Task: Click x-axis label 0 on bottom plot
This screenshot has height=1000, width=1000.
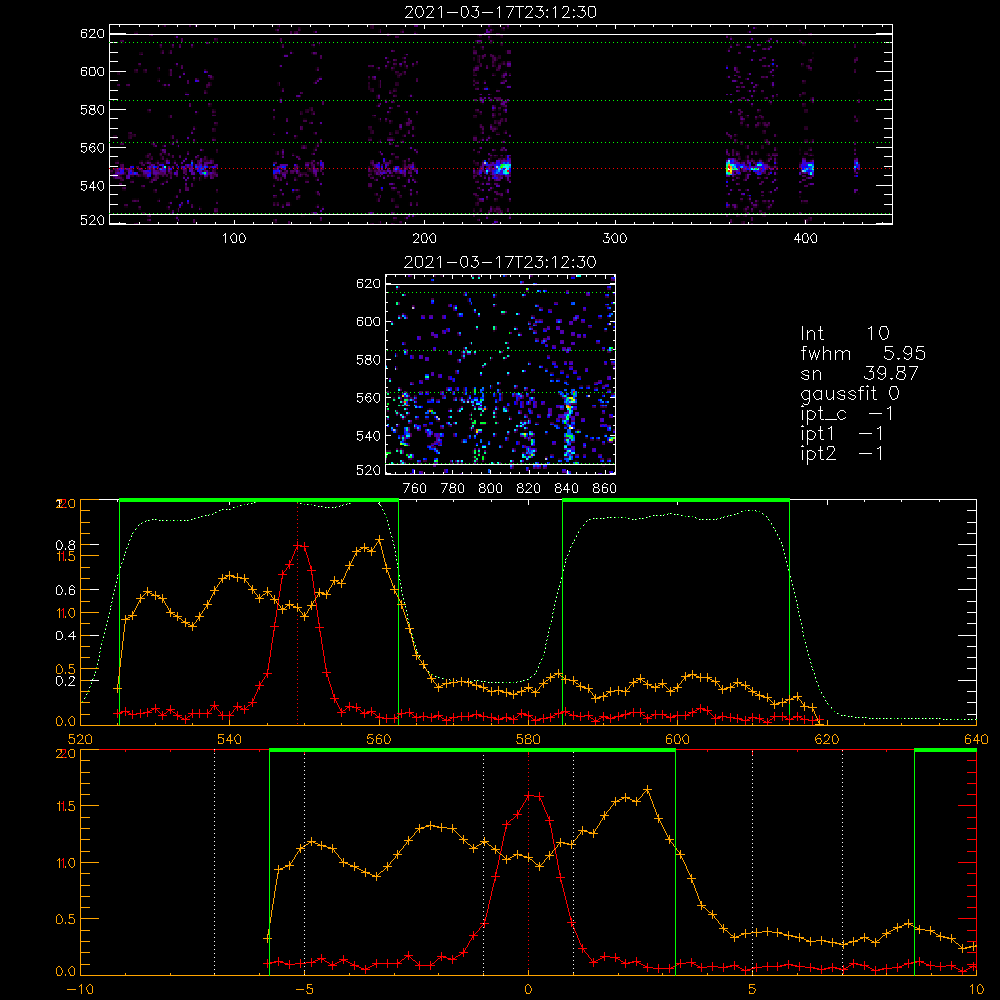Action: click(x=528, y=990)
